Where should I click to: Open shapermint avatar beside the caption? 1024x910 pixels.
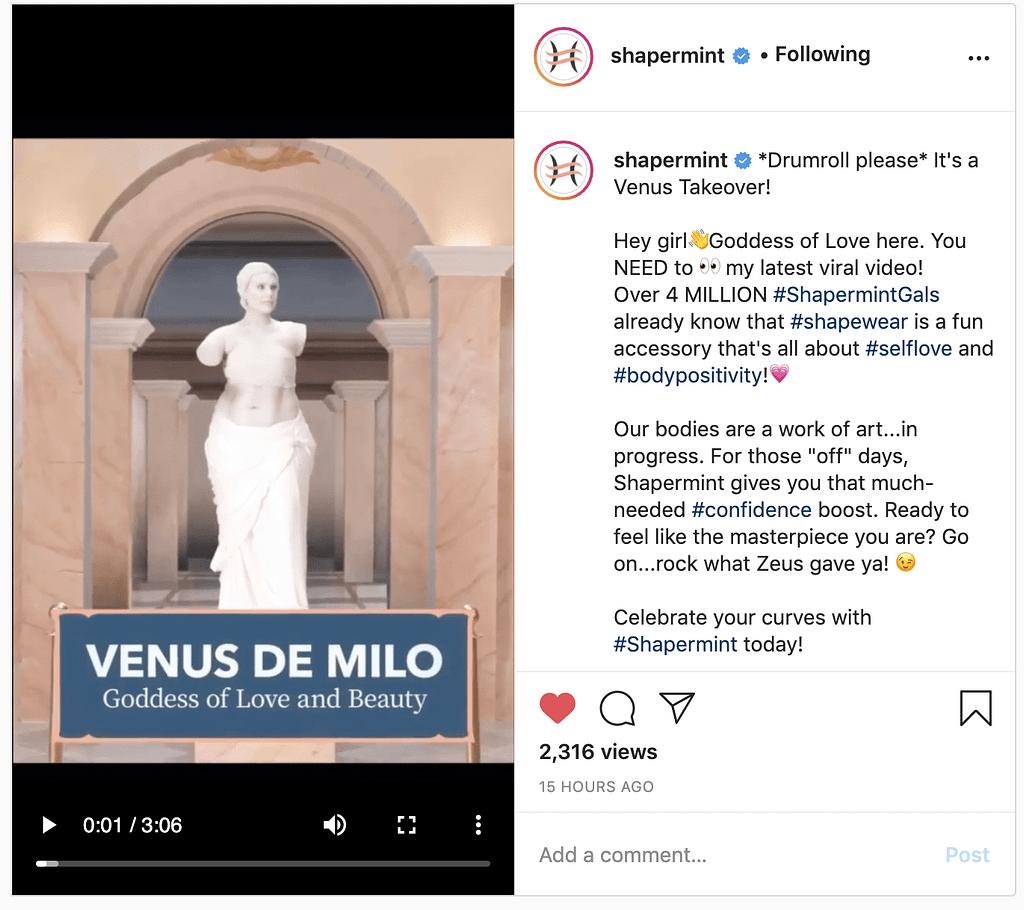click(564, 170)
